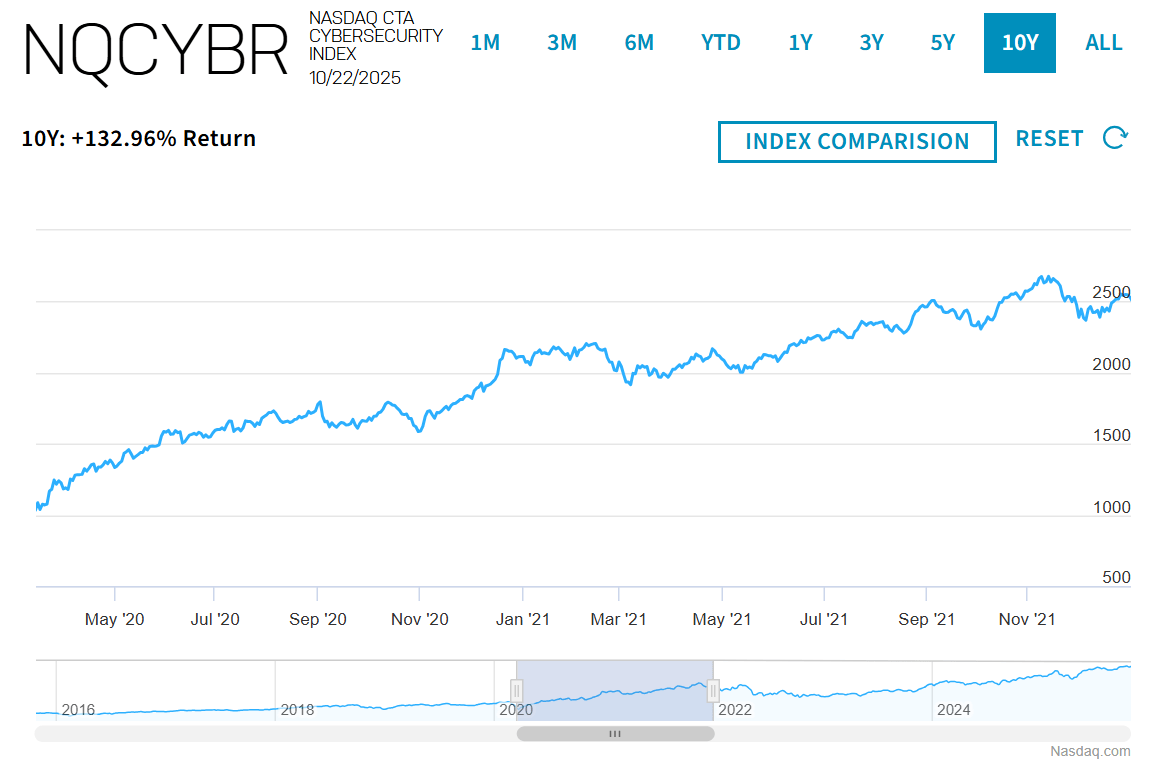The image size is (1156, 762).
Task: Click the horizontal scrollbar thumb grip
Action: pyautogui.click(x=615, y=734)
